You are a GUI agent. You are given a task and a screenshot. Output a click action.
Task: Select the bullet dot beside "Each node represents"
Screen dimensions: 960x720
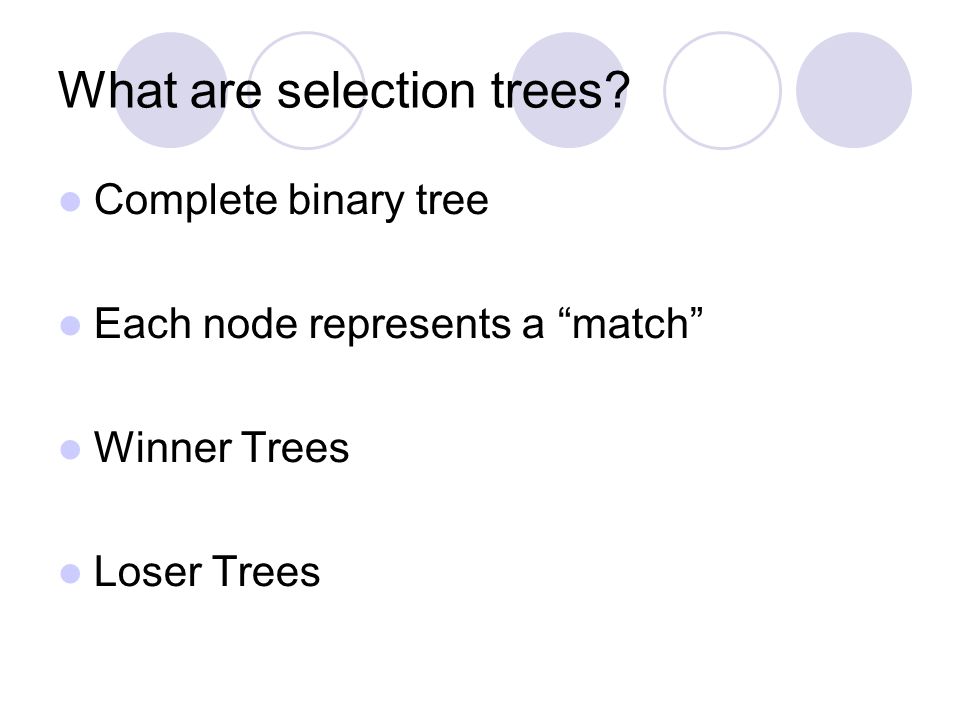(70, 326)
